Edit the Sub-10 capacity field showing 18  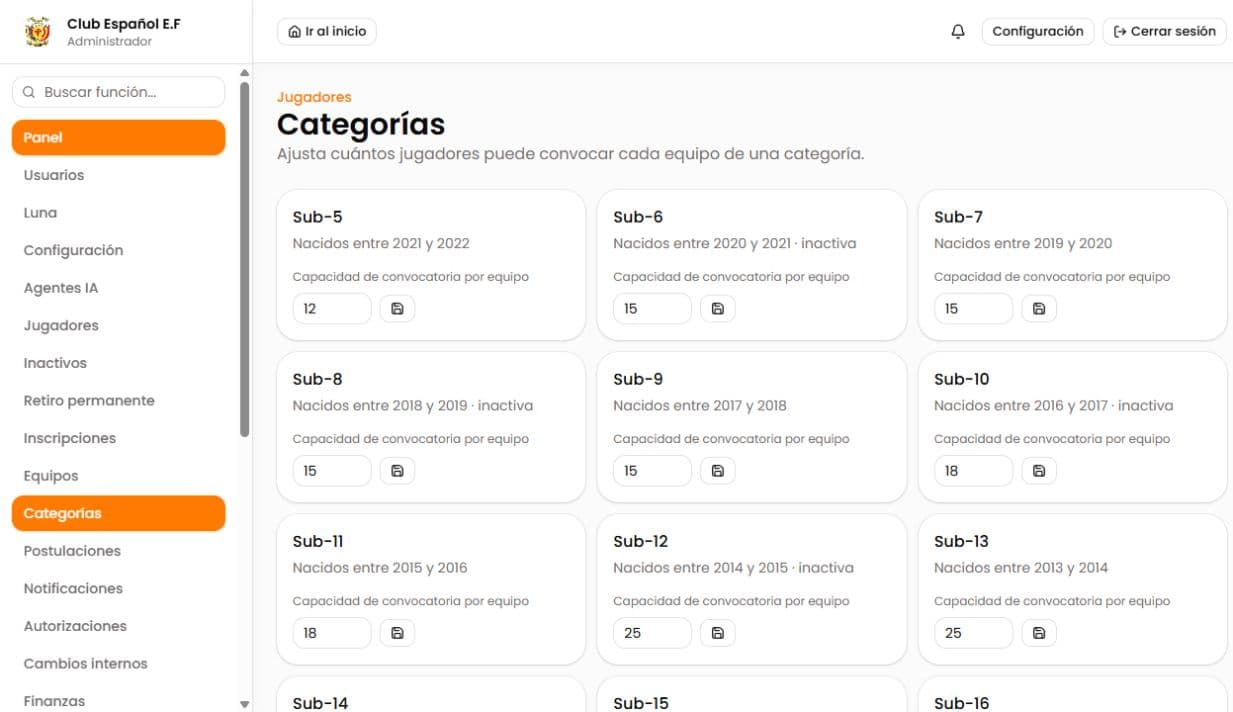[974, 471]
